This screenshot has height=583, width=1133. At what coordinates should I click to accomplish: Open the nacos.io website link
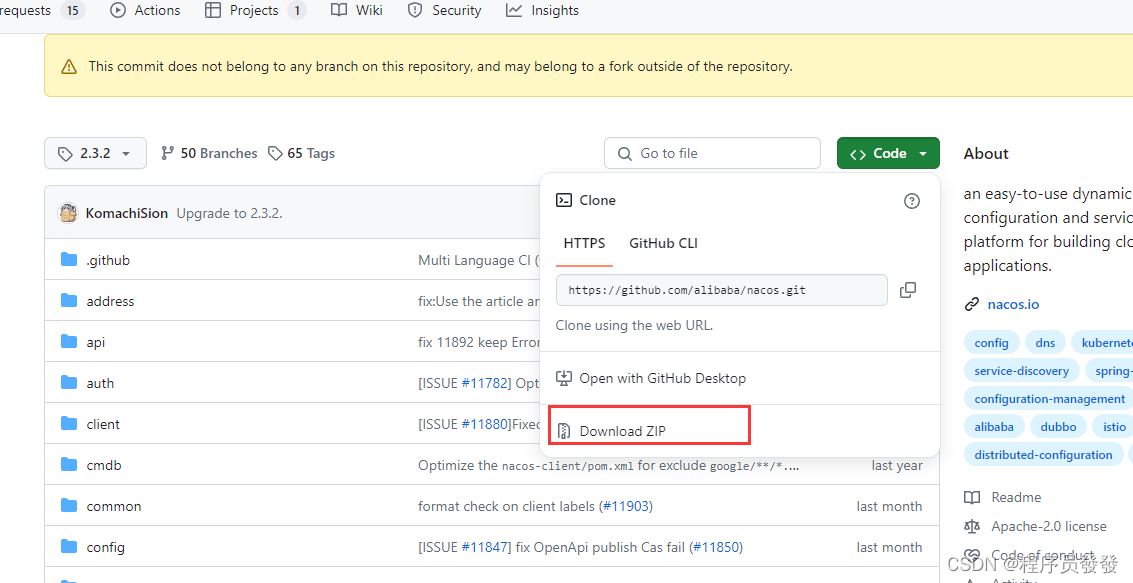(x=1013, y=304)
